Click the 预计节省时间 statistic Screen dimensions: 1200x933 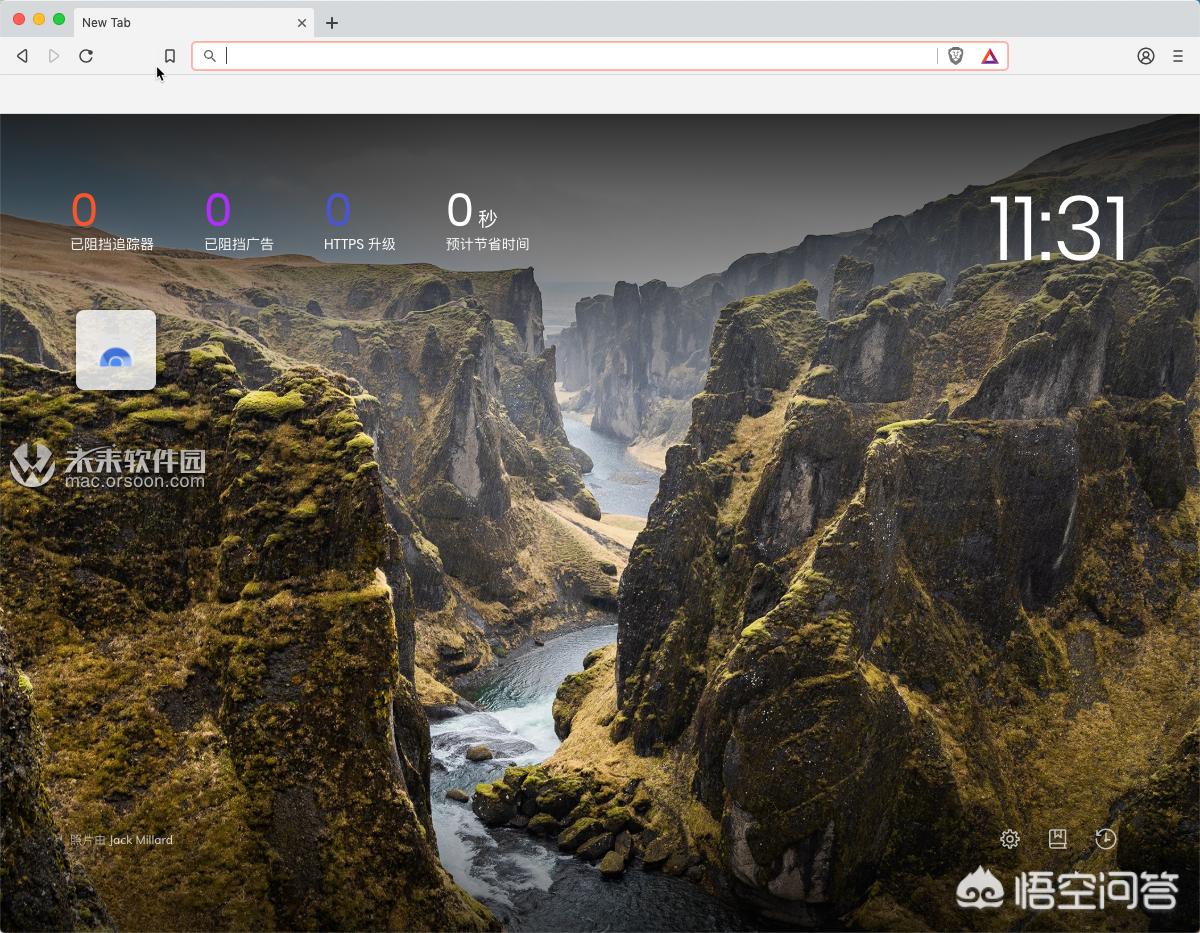coord(487,222)
